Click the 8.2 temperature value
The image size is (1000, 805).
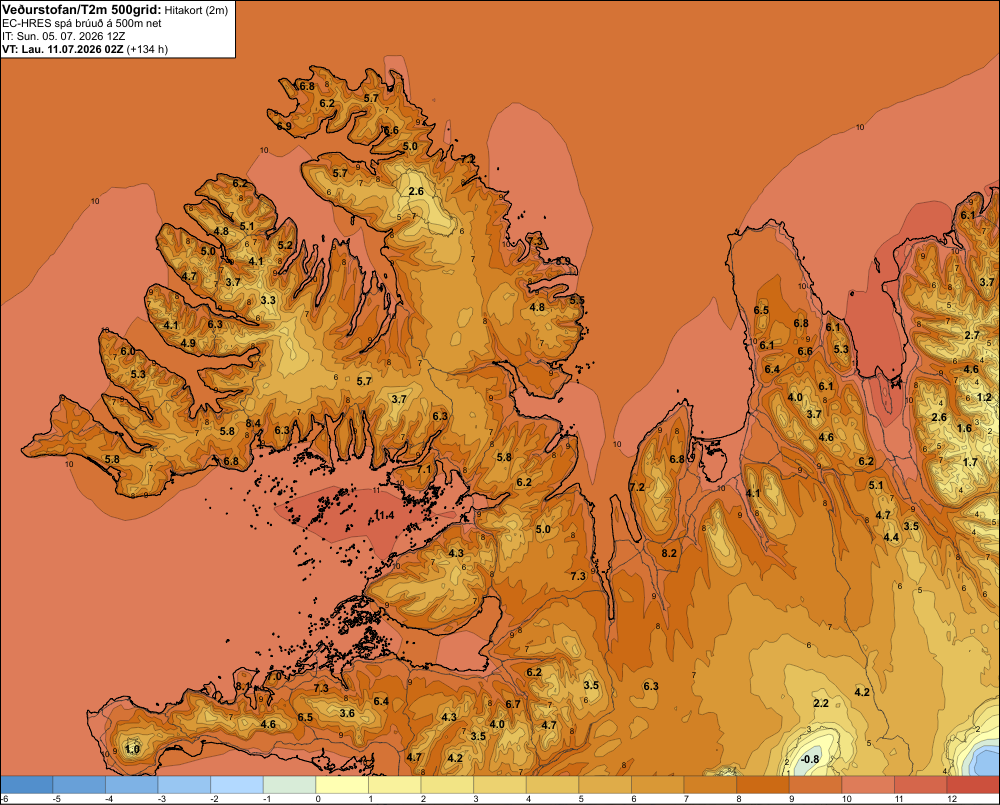pyautogui.click(x=669, y=553)
